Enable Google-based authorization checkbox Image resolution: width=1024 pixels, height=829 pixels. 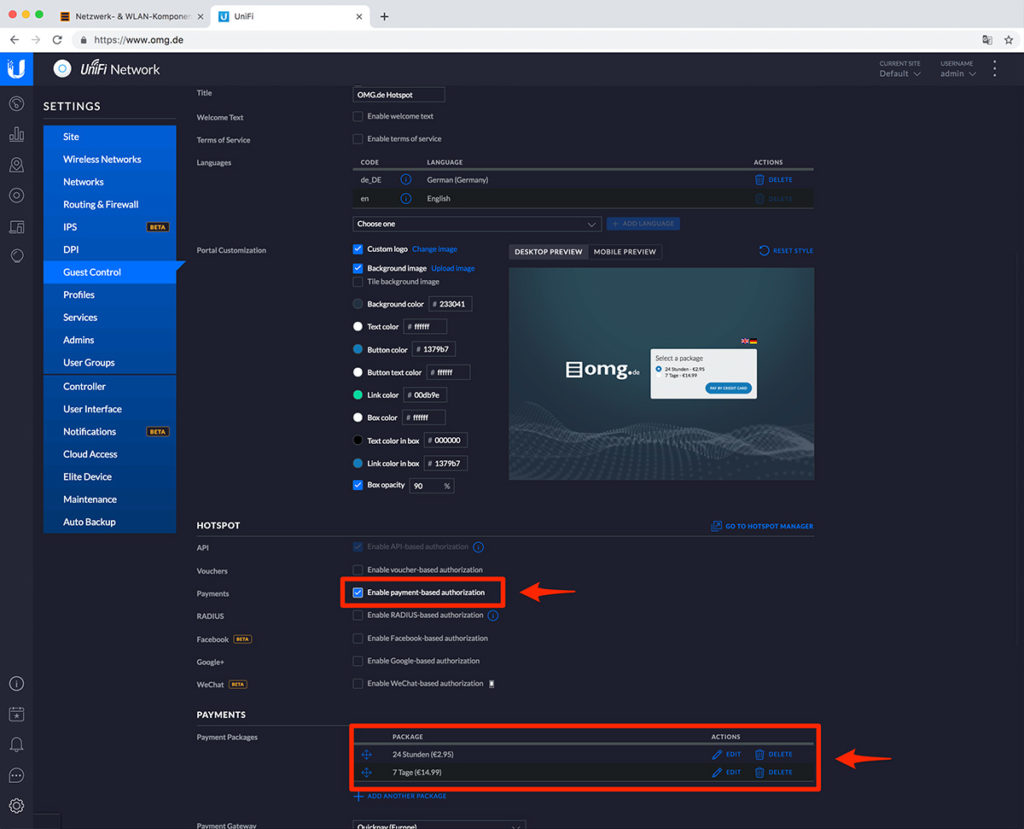(358, 661)
